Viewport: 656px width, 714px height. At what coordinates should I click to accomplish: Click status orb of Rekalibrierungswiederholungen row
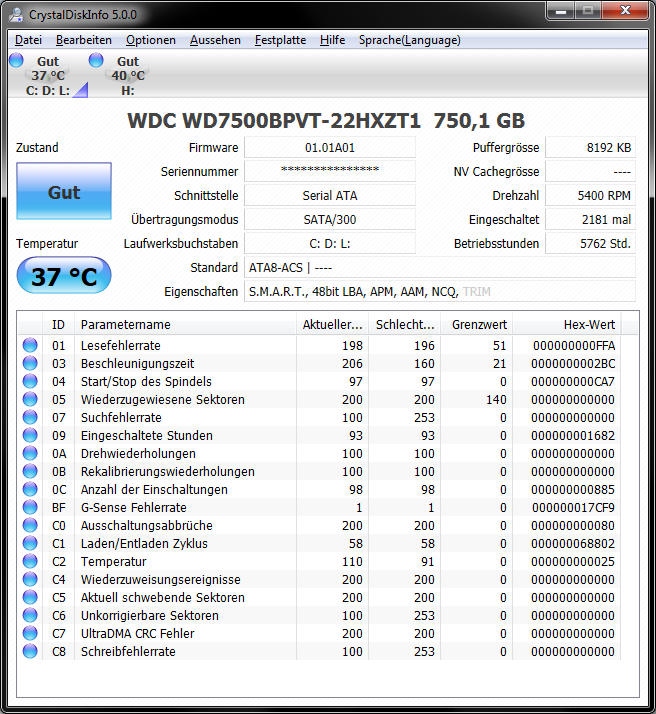[30, 471]
